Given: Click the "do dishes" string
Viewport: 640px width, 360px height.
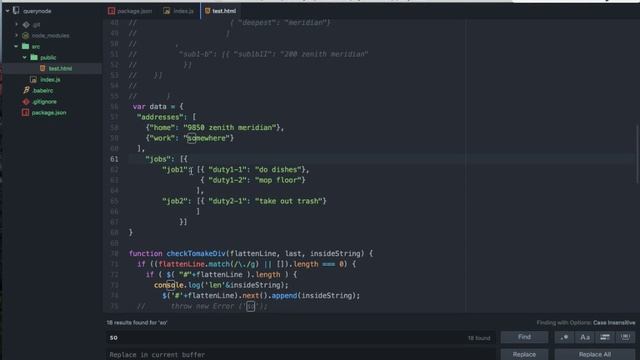Looking at the screenshot, I should click(278, 170).
